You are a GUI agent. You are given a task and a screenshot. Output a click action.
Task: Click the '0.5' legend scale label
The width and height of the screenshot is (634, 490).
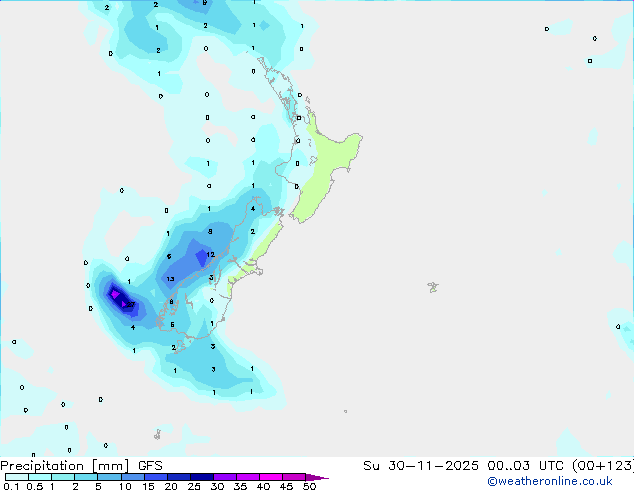tap(34, 486)
